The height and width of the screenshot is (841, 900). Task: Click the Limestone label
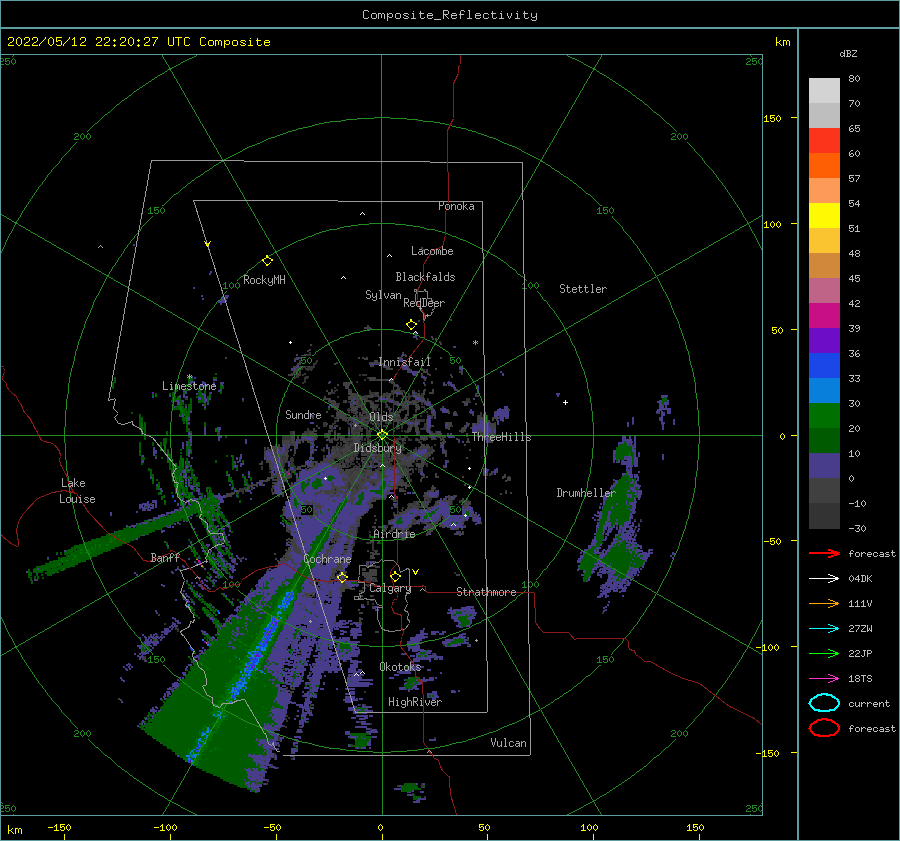(189, 386)
